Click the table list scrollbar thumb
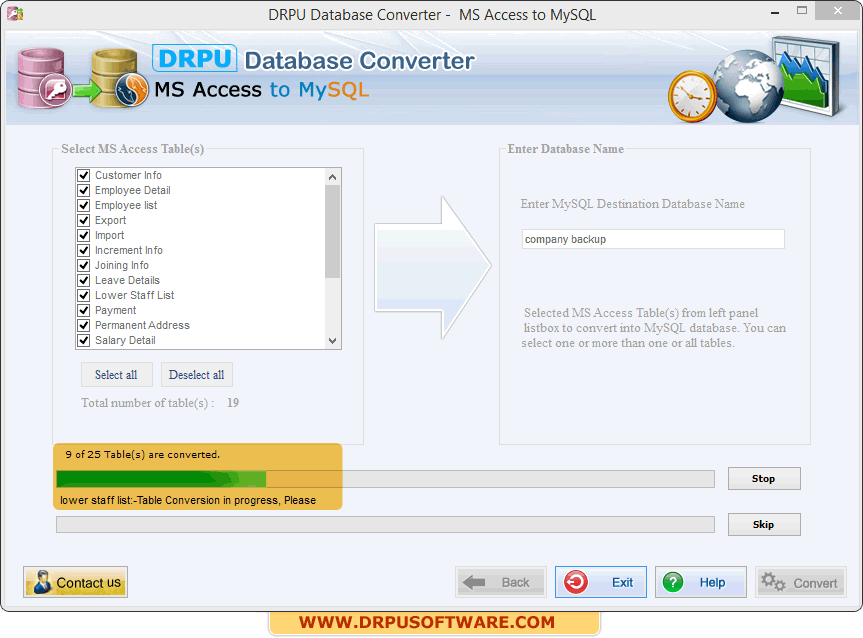The width and height of the screenshot is (863, 638). (x=332, y=231)
